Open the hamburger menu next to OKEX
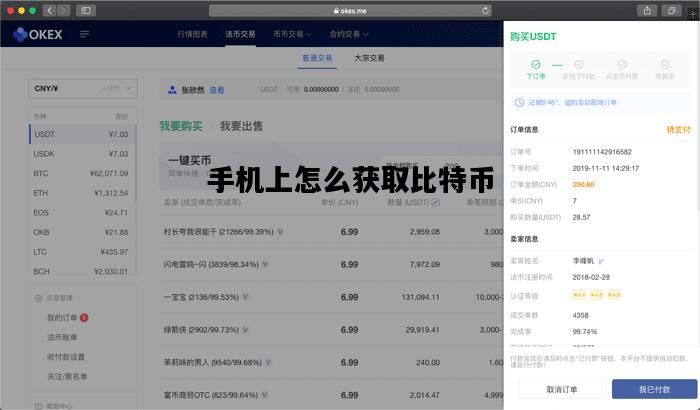Image resolution: width=700 pixels, height=410 pixels. tap(85, 34)
